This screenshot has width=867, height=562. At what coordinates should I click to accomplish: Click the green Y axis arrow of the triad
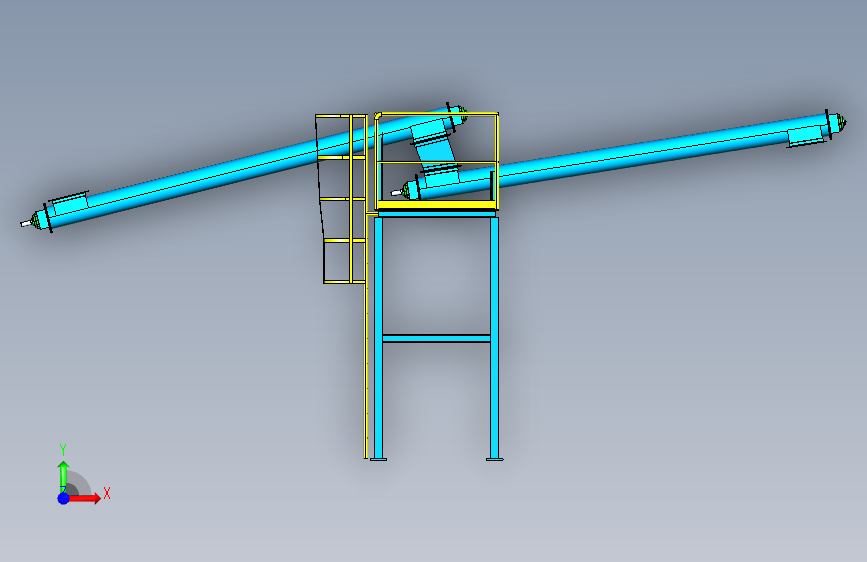tap(63, 476)
